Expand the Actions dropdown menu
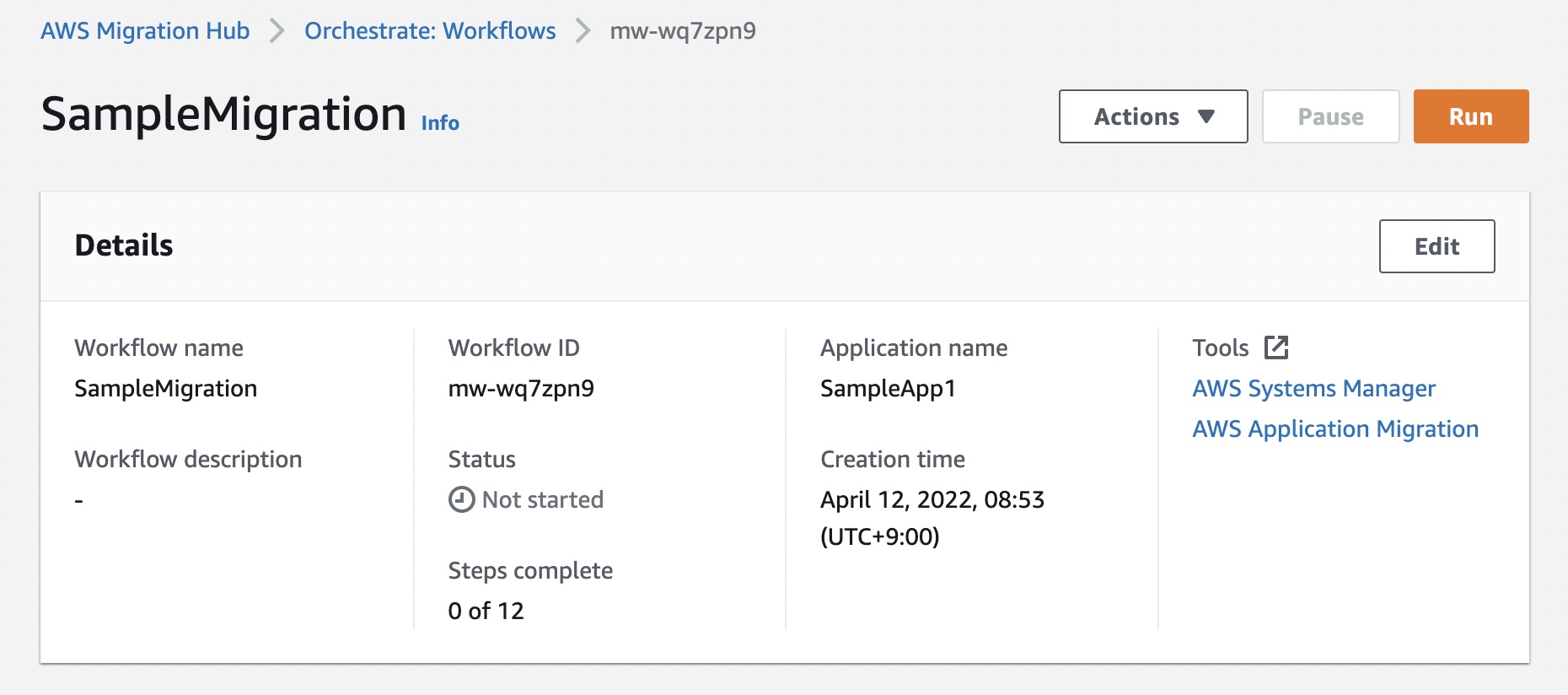The width and height of the screenshot is (1568, 695). pos(1153,116)
